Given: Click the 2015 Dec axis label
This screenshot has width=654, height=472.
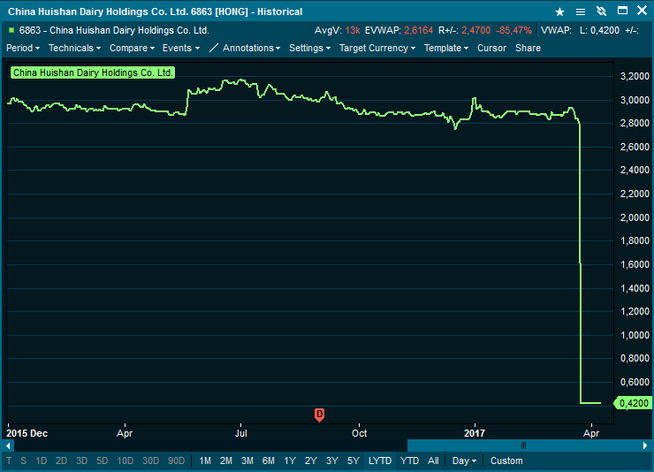Looking at the screenshot, I should (x=27, y=433).
